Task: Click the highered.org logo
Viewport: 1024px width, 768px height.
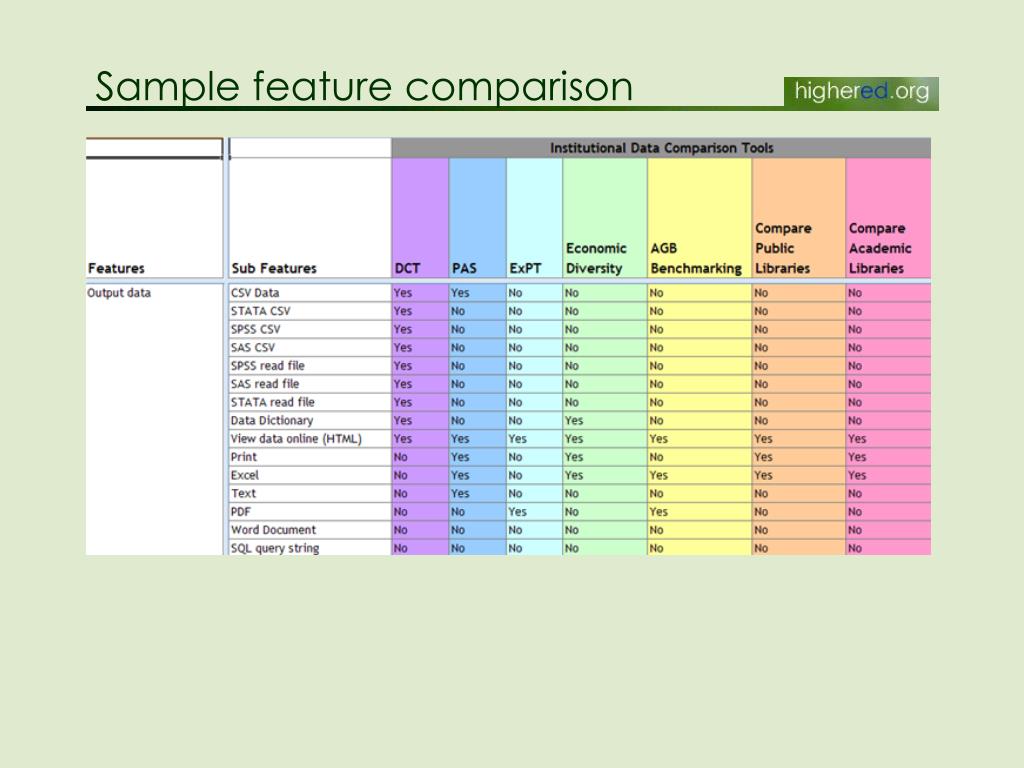Action: (861, 92)
